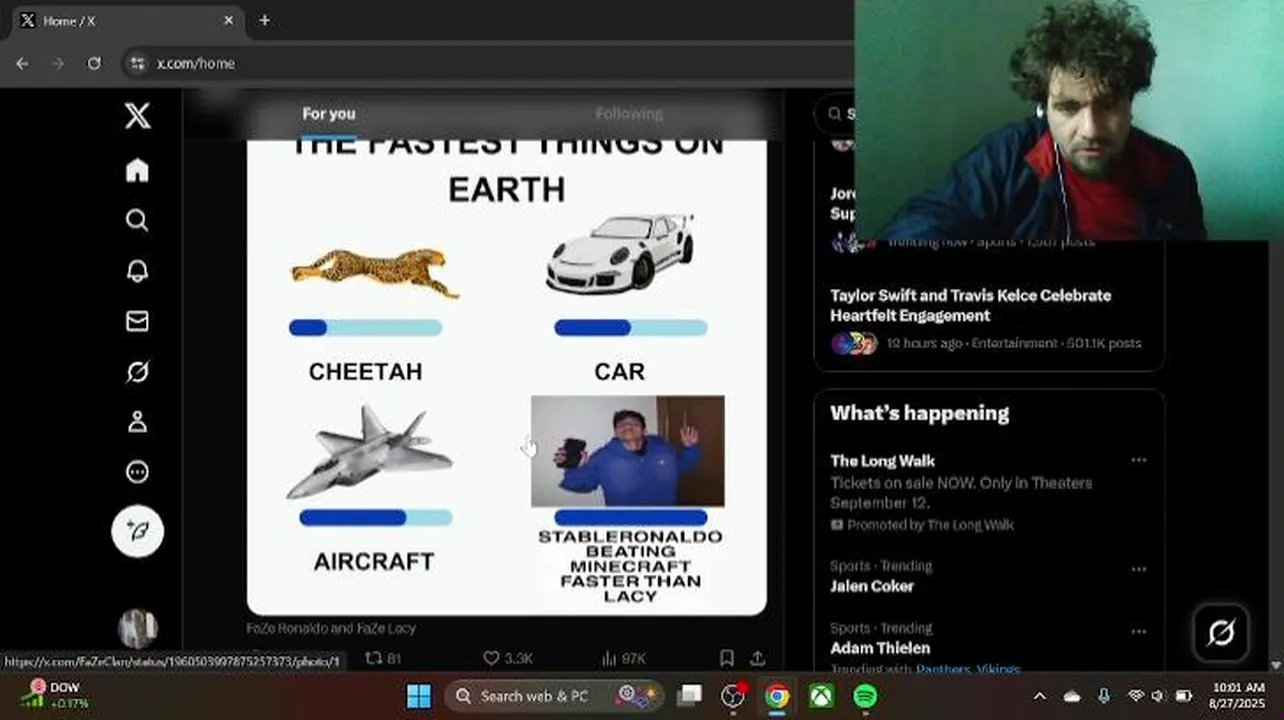Open More options circle icon in sidebar
Screen dimensions: 1284x720
click(x=137, y=472)
